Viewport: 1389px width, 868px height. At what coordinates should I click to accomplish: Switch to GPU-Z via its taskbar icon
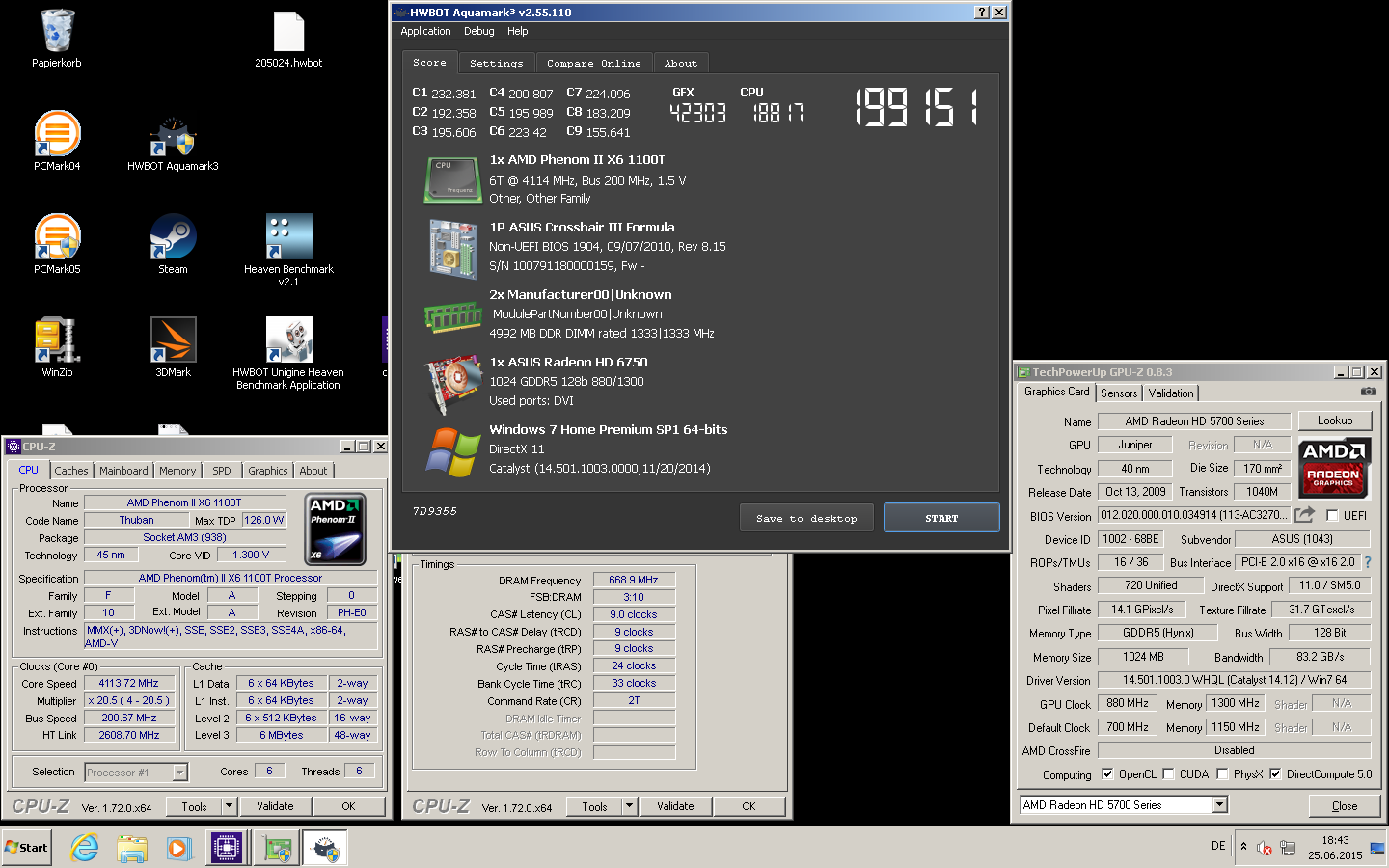click(x=277, y=848)
